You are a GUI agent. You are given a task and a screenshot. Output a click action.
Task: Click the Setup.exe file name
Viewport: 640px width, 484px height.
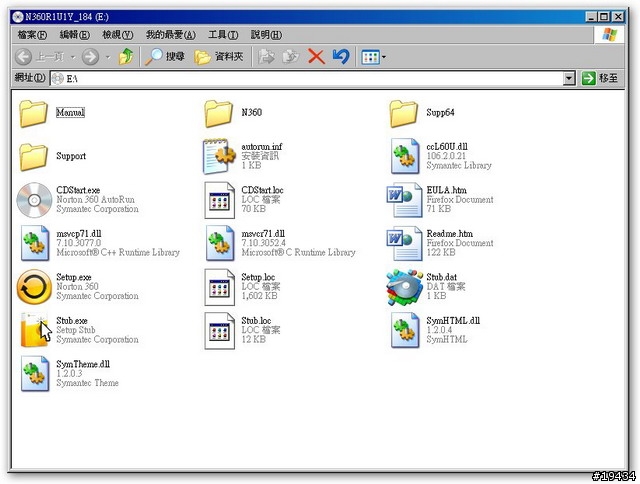click(73, 277)
